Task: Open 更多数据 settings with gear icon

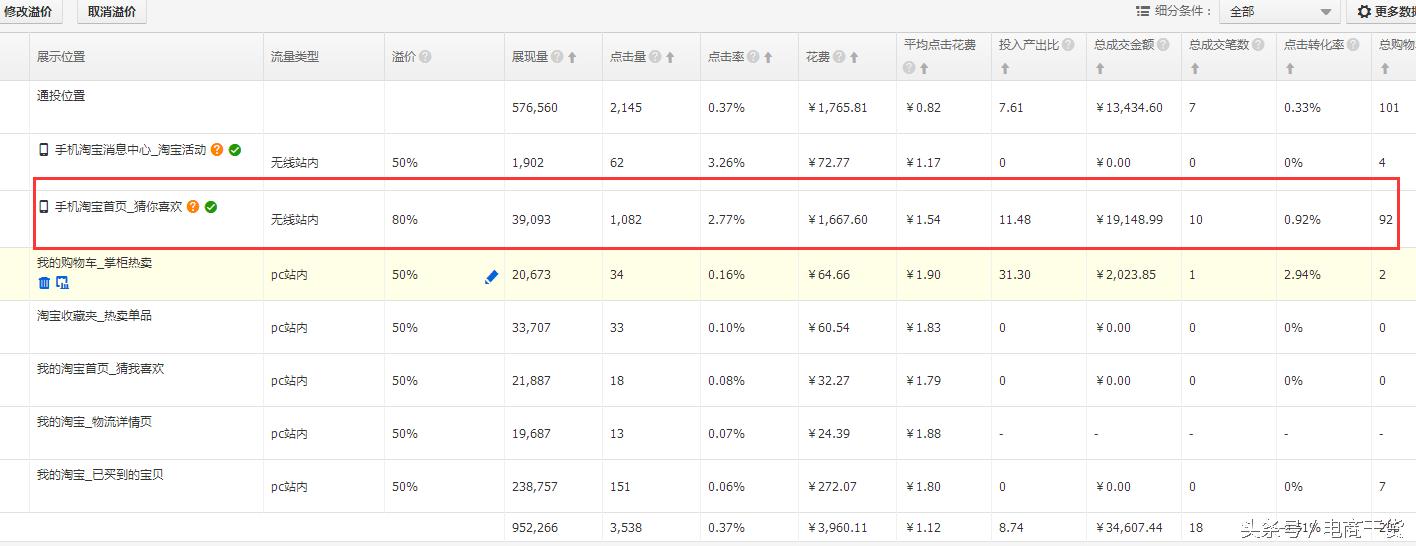Action: coord(1384,11)
